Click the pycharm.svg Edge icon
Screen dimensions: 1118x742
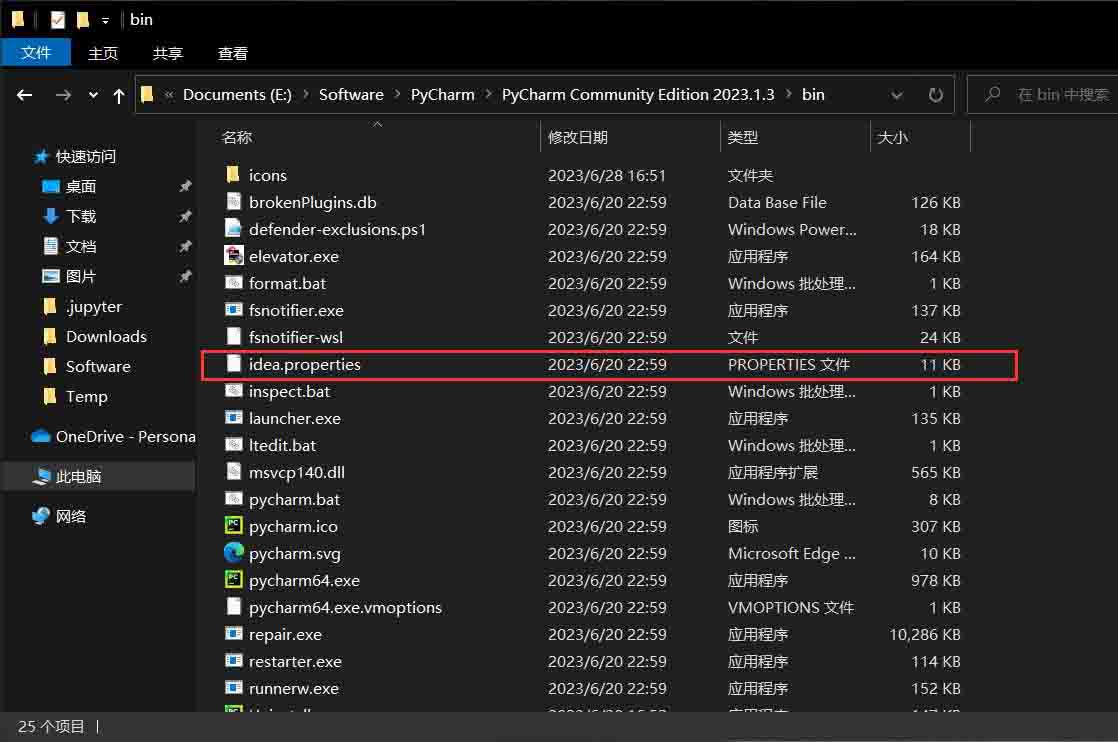click(233, 553)
